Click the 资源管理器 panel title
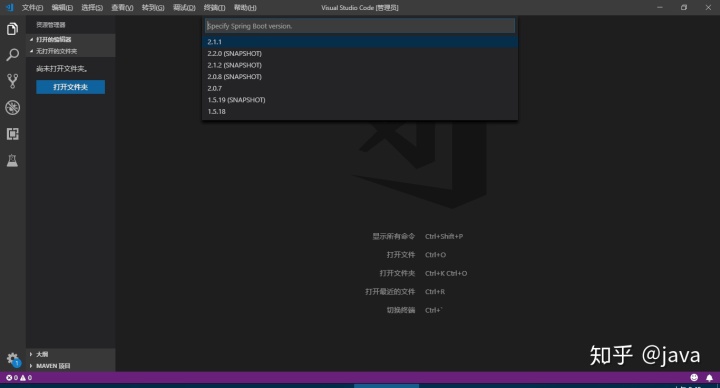Viewport: 720px width, 388px height. pos(51,25)
